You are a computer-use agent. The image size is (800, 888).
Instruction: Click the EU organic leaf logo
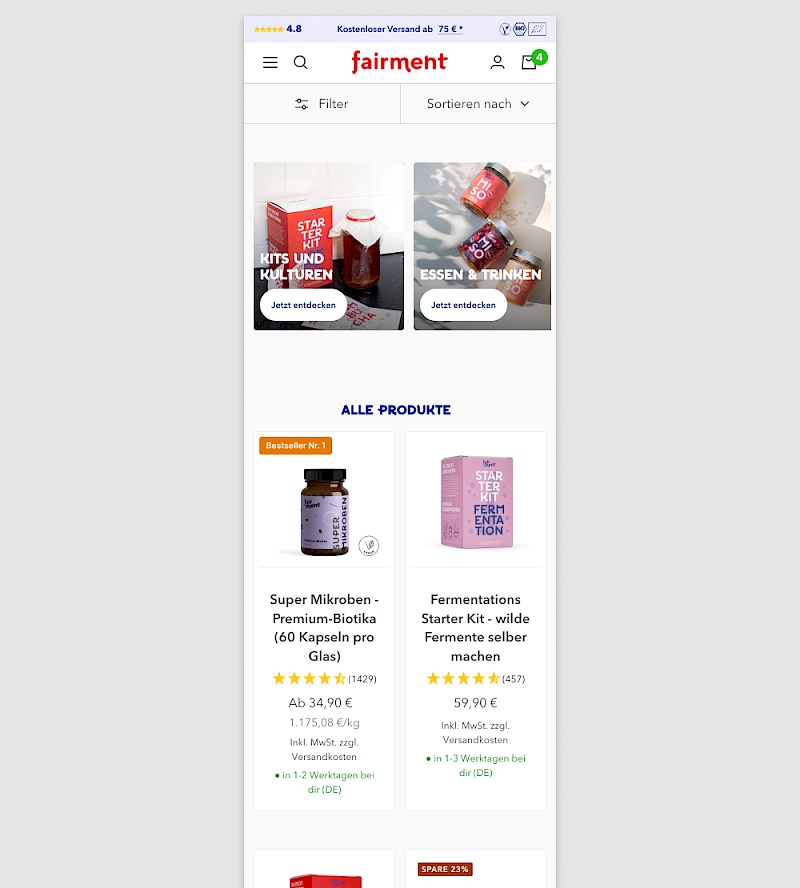537,29
